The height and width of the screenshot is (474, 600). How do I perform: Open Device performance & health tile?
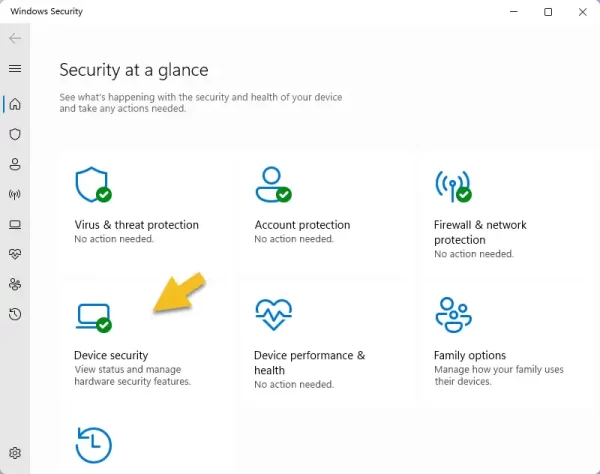coord(327,342)
